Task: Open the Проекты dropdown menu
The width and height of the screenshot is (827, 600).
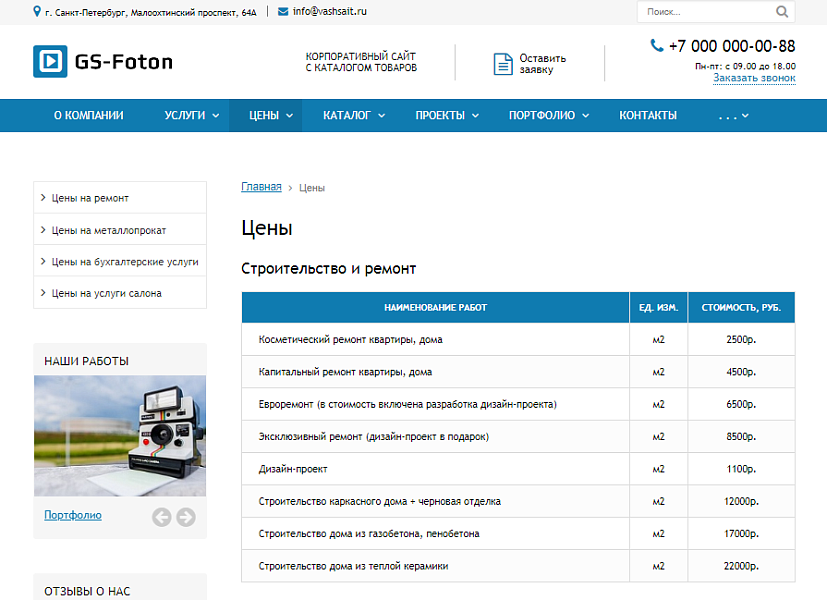Action: pyautogui.click(x=447, y=116)
